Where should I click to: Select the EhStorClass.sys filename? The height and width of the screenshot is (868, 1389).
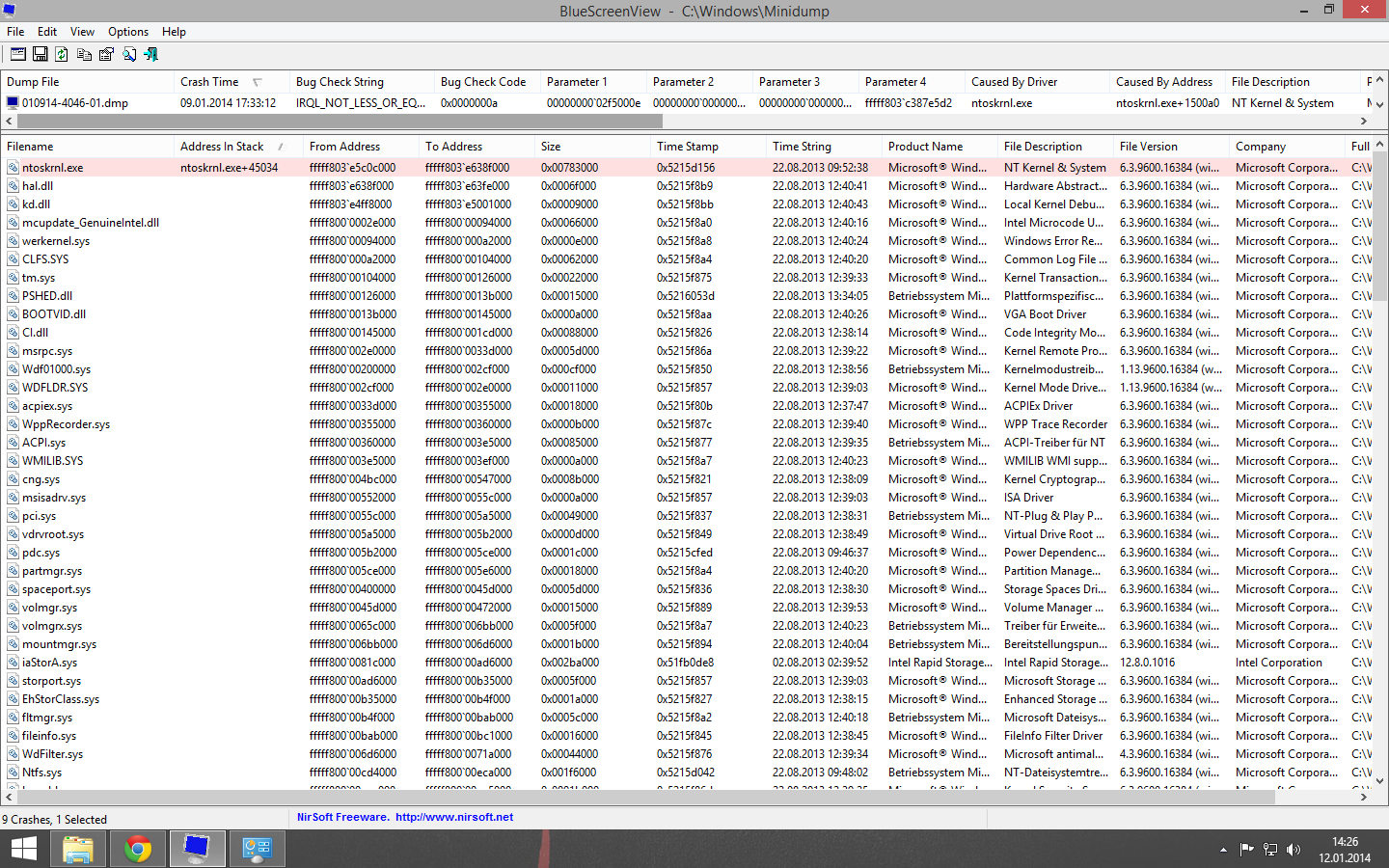click(x=61, y=699)
